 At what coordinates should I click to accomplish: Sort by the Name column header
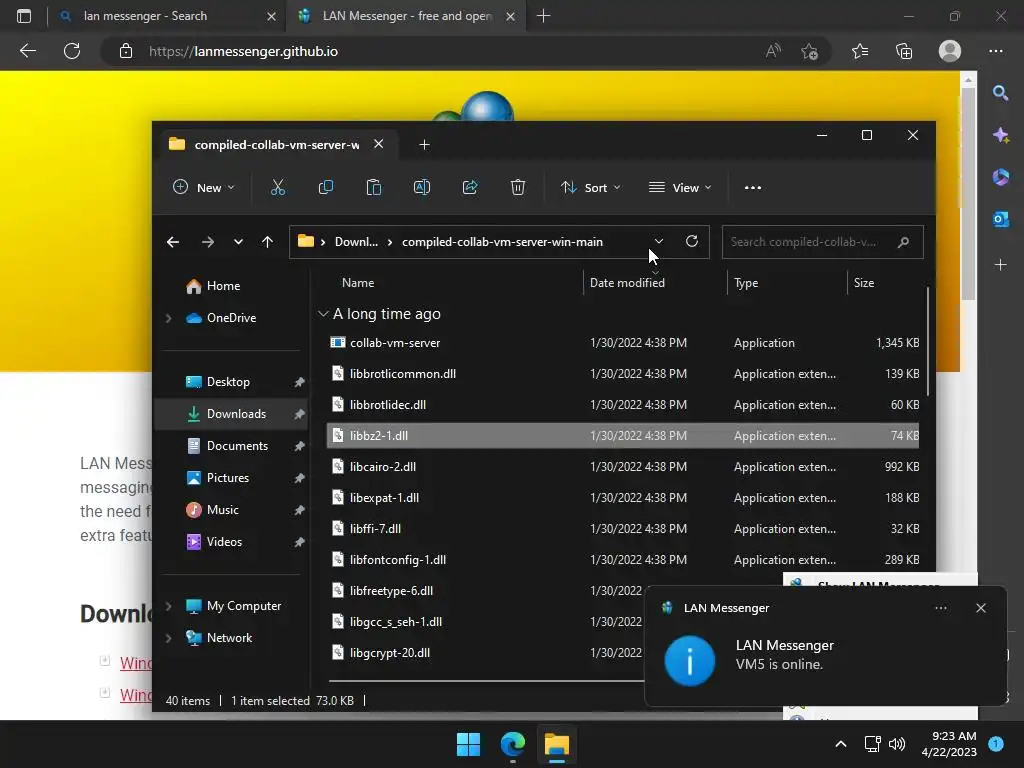point(358,283)
